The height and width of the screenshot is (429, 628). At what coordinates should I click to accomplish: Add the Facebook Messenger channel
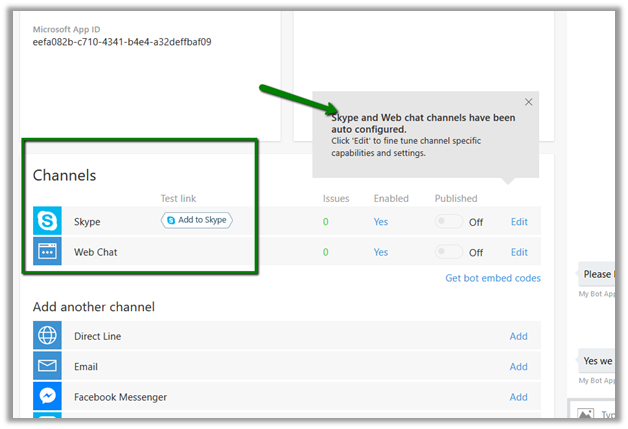click(x=518, y=397)
